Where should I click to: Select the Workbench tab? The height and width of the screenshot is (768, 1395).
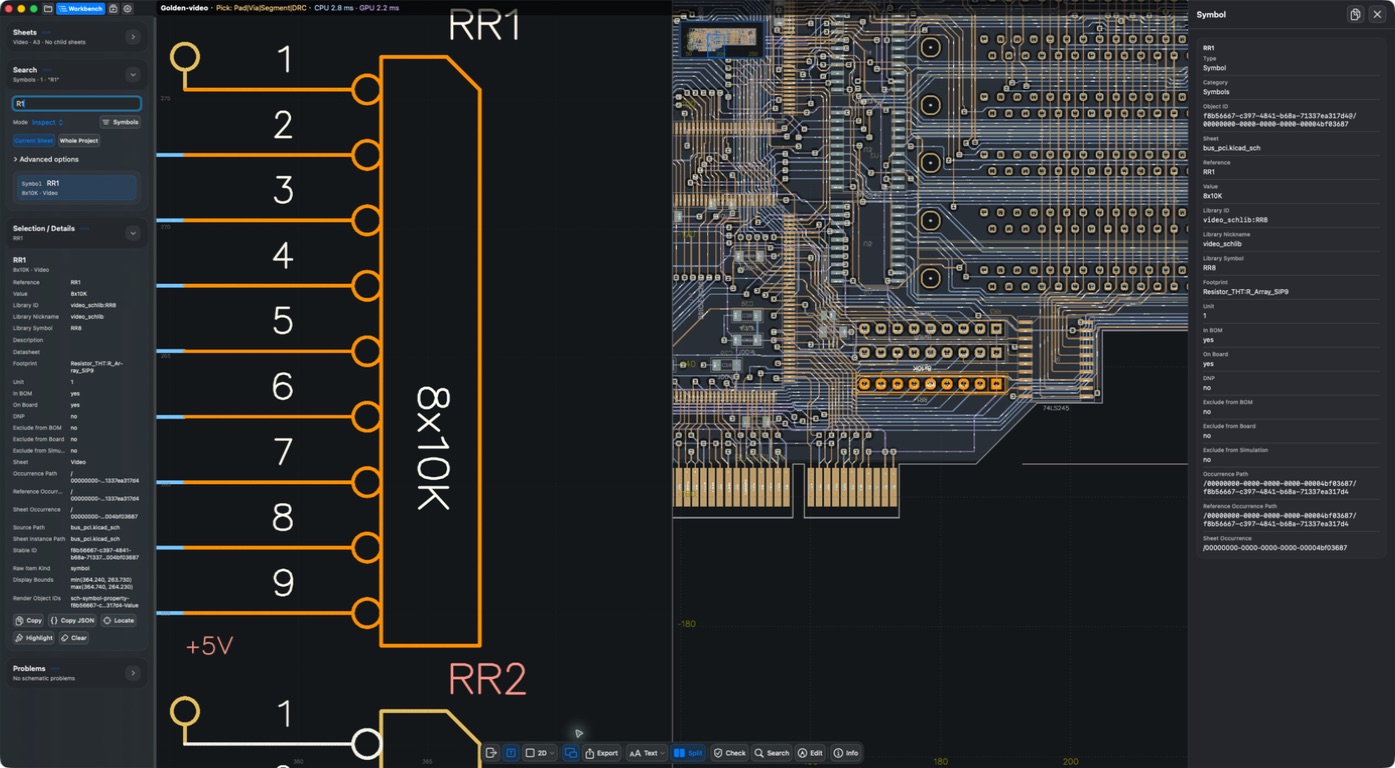click(x=81, y=8)
